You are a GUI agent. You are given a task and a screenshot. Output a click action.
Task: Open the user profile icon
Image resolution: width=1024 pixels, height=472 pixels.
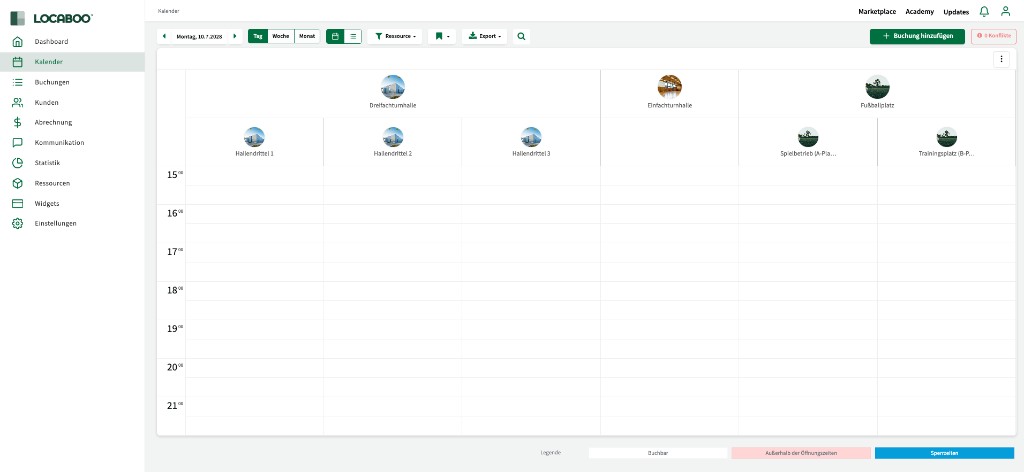[x=1005, y=11]
